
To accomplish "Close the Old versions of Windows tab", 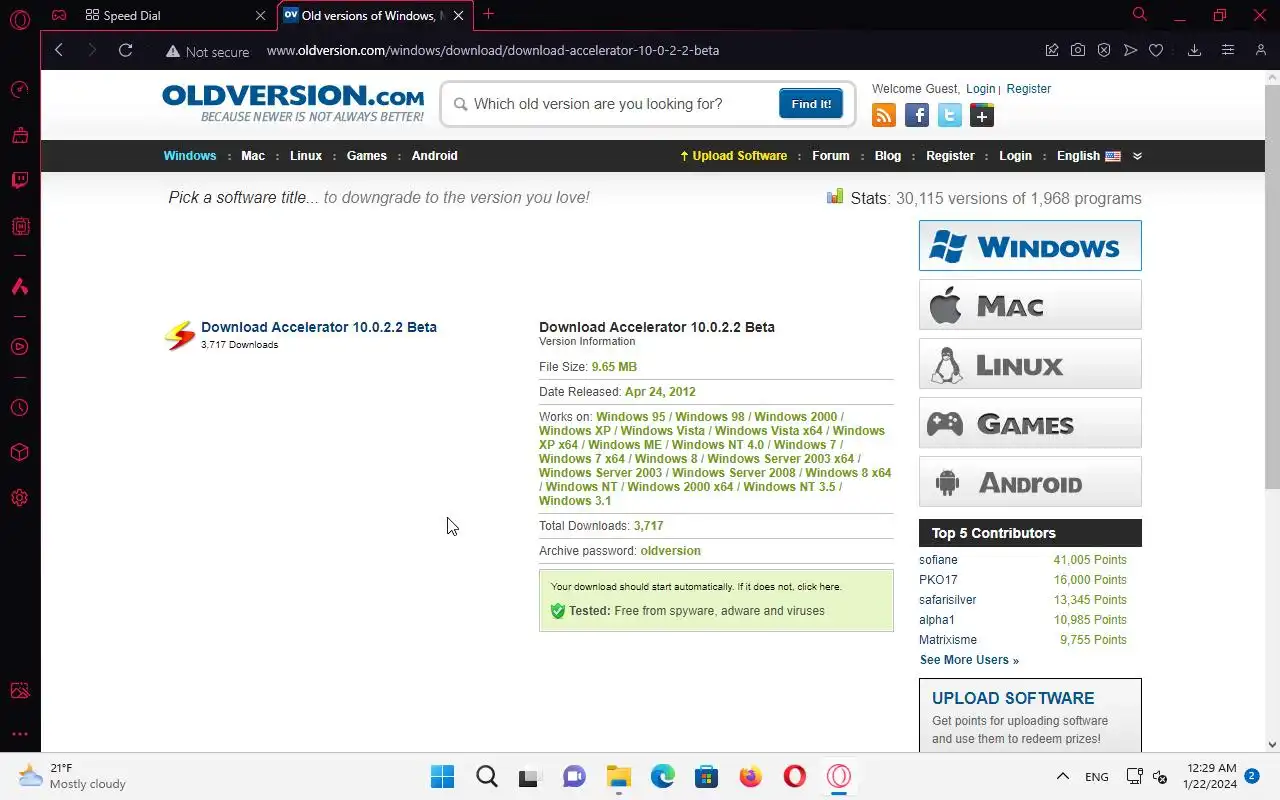I will 459,16.
